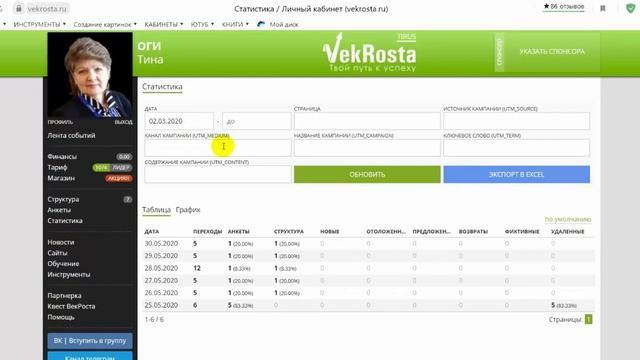640x360 pixels.
Task: Click the VekRosta logo
Action: click(x=369, y=53)
